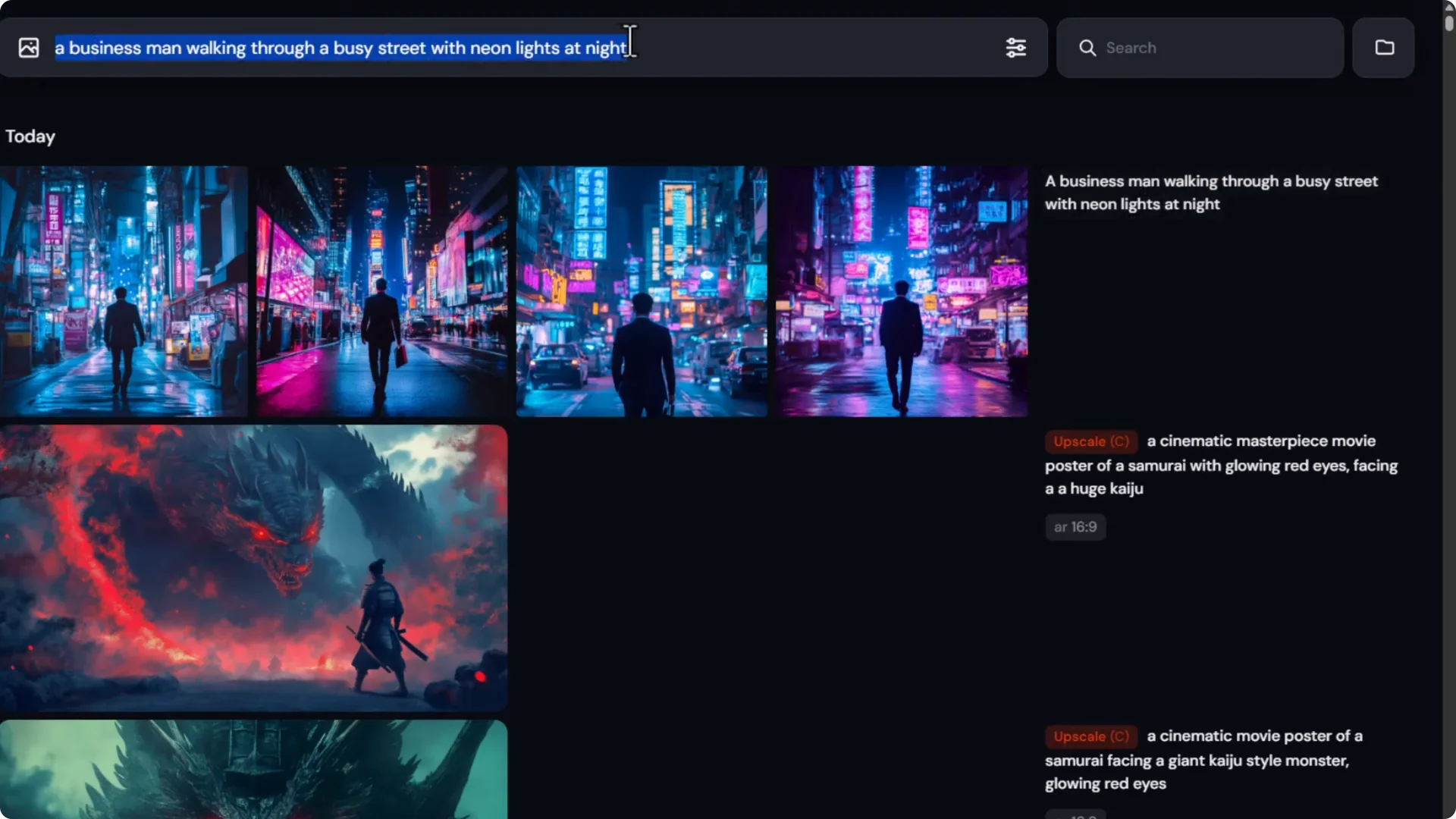Image resolution: width=1456 pixels, height=819 pixels.
Task: Click the search magnifier icon
Action: (1087, 48)
